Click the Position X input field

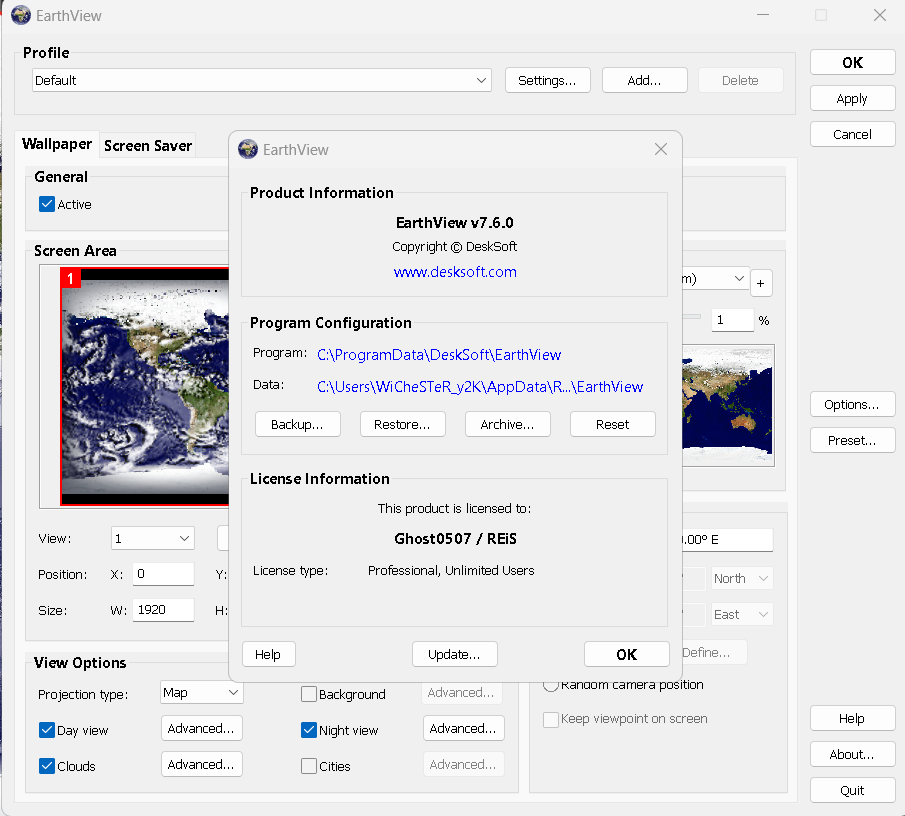(x=163, y=574)
